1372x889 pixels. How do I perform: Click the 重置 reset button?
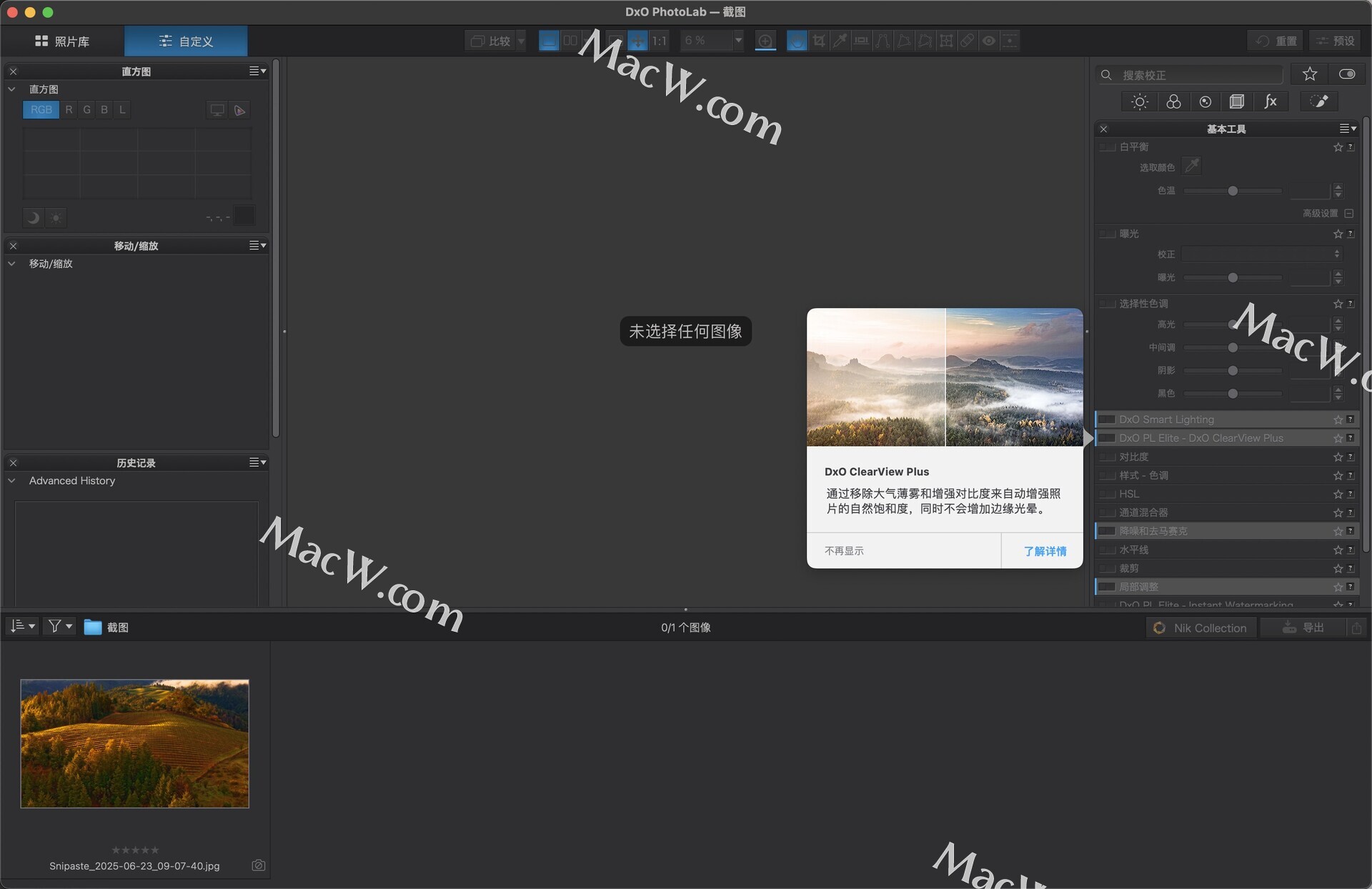[1276, 41]
